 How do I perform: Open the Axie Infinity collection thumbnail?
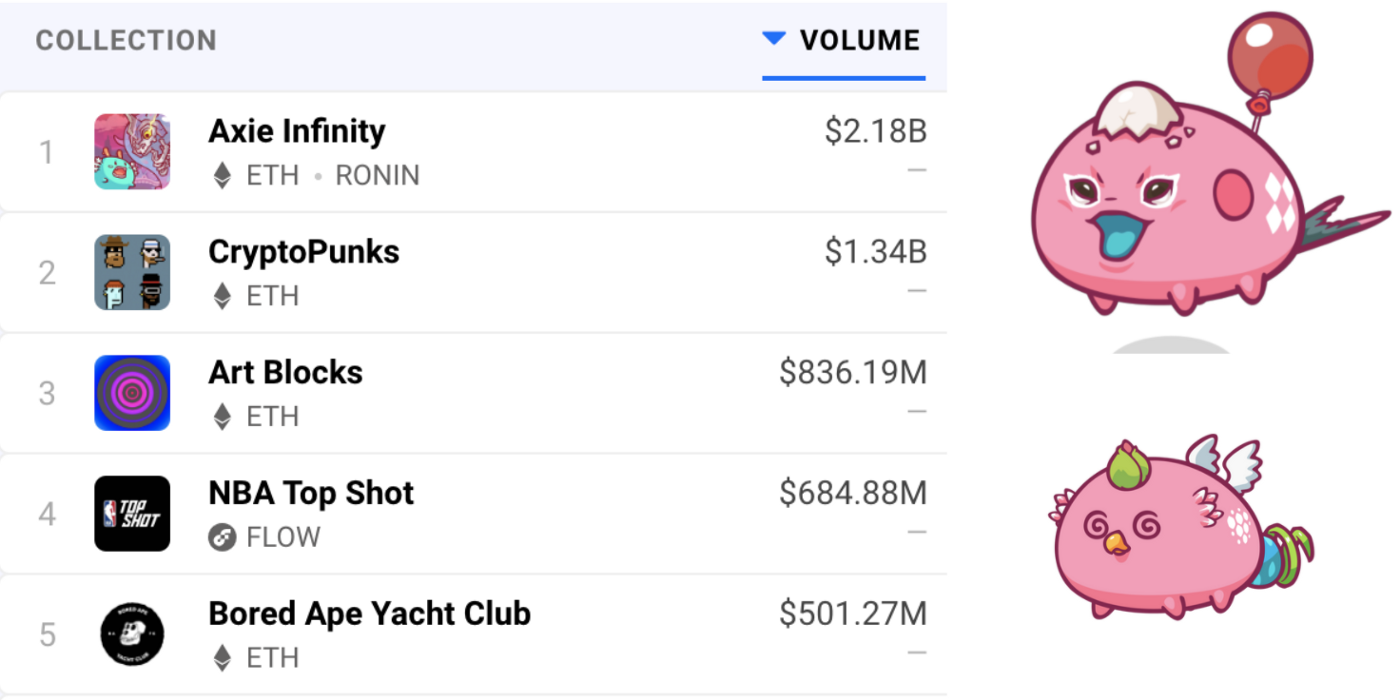coord(132,152)
